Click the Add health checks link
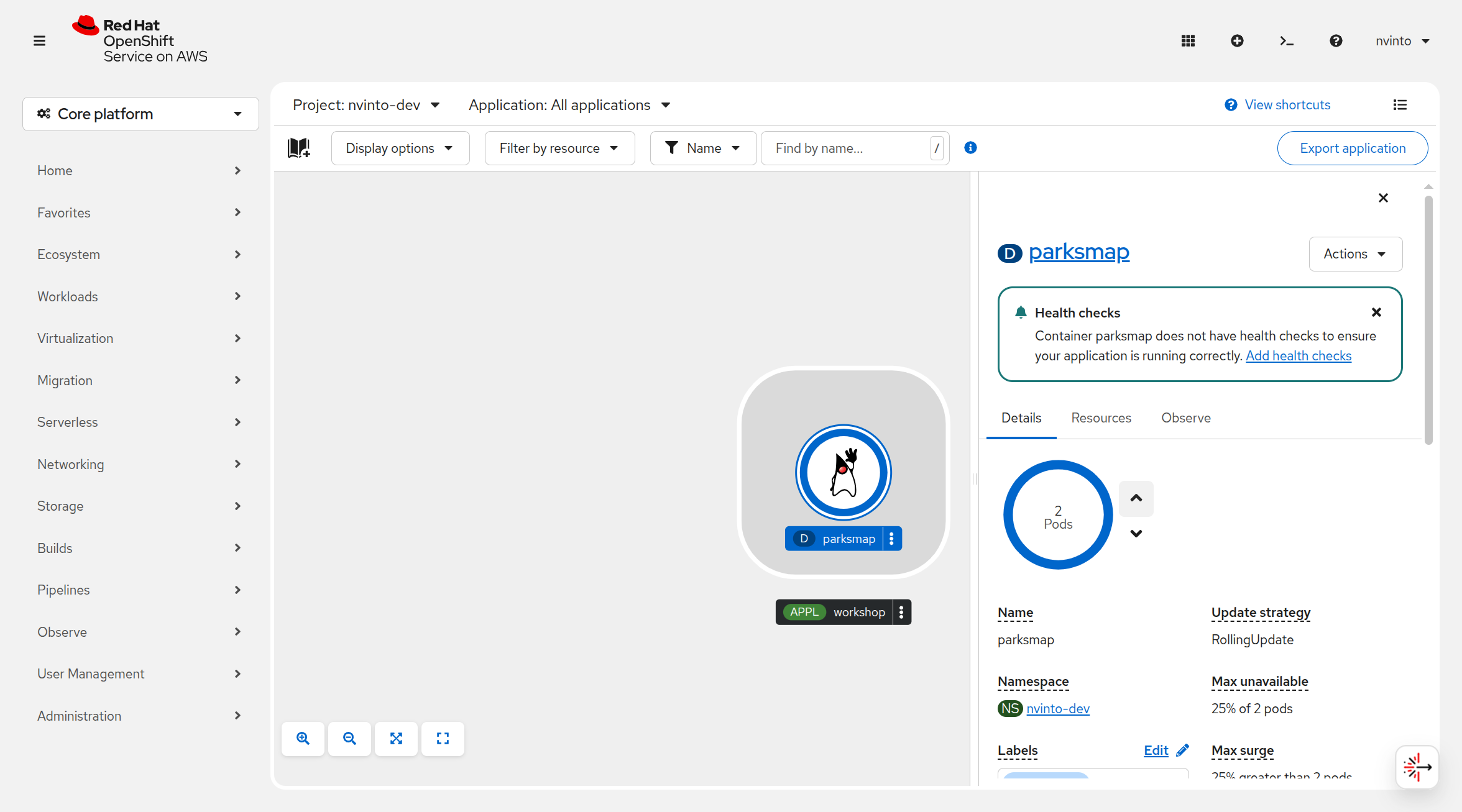The image size is (1462, 812). (1299, 356)
